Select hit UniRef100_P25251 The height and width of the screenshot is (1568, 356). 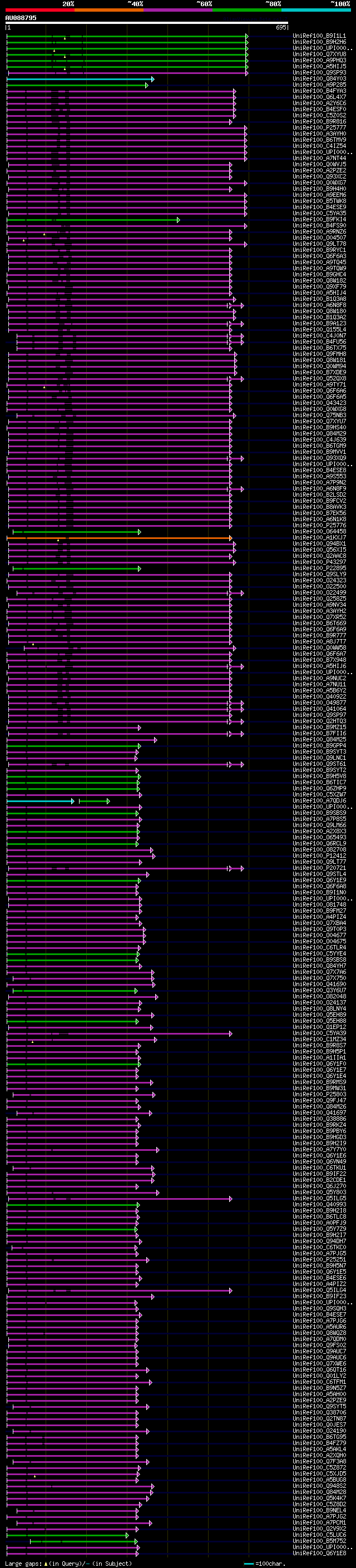click(319, 1259)
